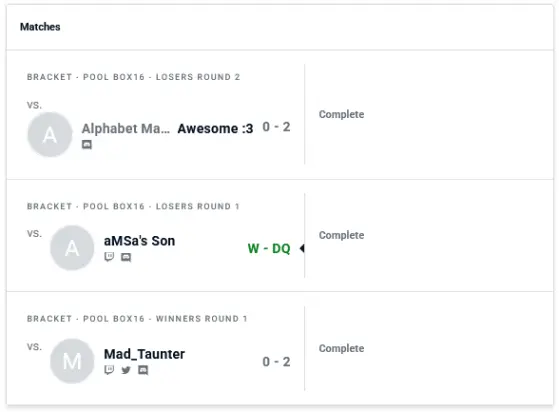Image resolution: width=559 pixels, height=412 pixels.
Task: Open Awesome :3 player profile
Action: point(215,128)
